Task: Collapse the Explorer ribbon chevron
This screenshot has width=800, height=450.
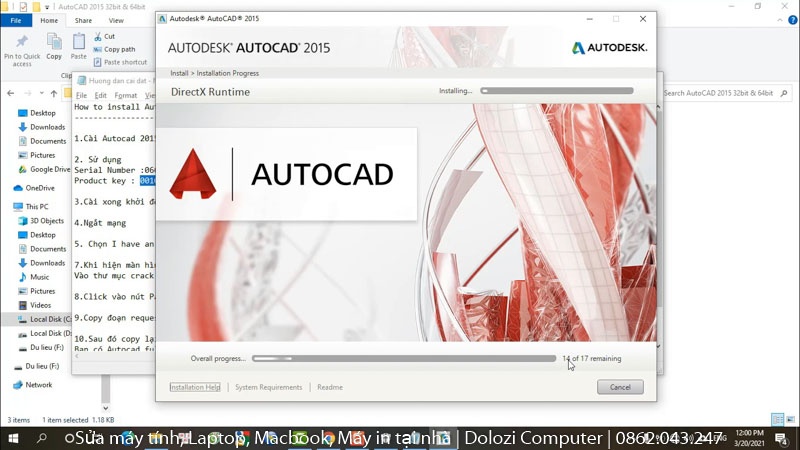Action: pyautogui.click(x=780, y=20)
